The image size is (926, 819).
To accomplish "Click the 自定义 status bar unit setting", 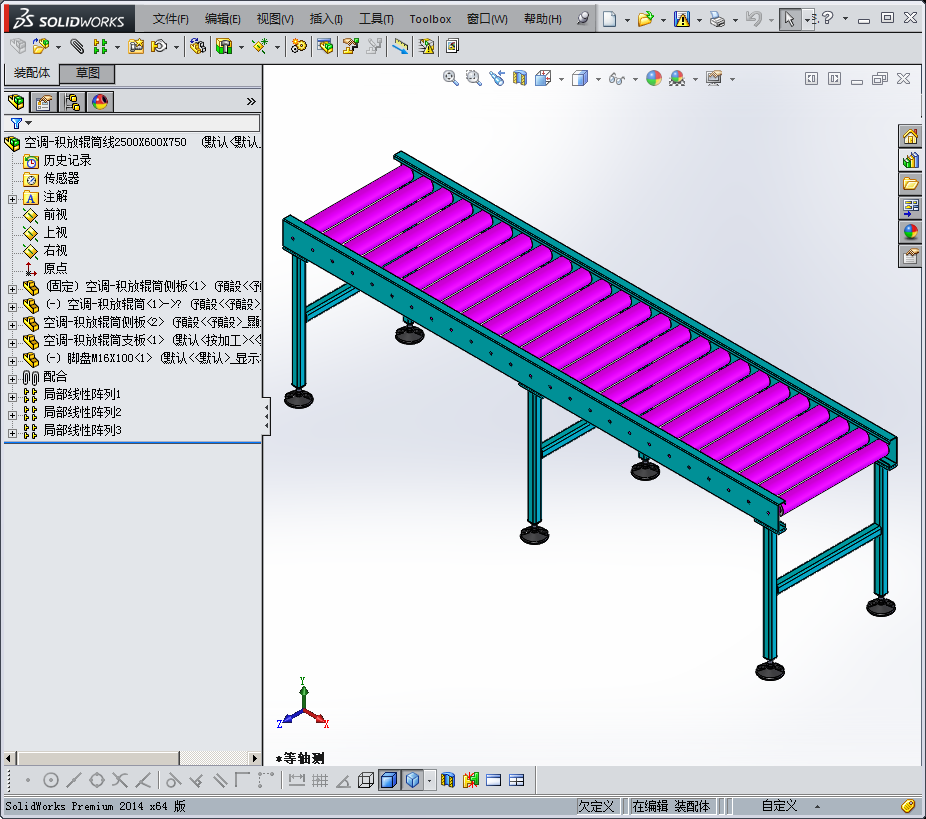I will coord(779,806).
